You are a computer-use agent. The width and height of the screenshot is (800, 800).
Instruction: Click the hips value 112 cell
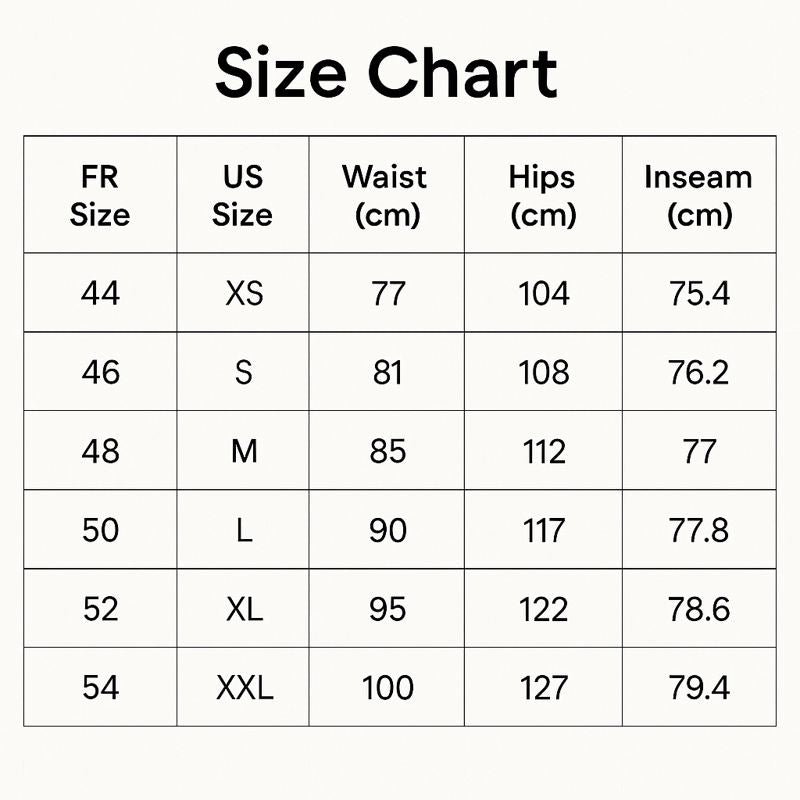click(543, 451)
